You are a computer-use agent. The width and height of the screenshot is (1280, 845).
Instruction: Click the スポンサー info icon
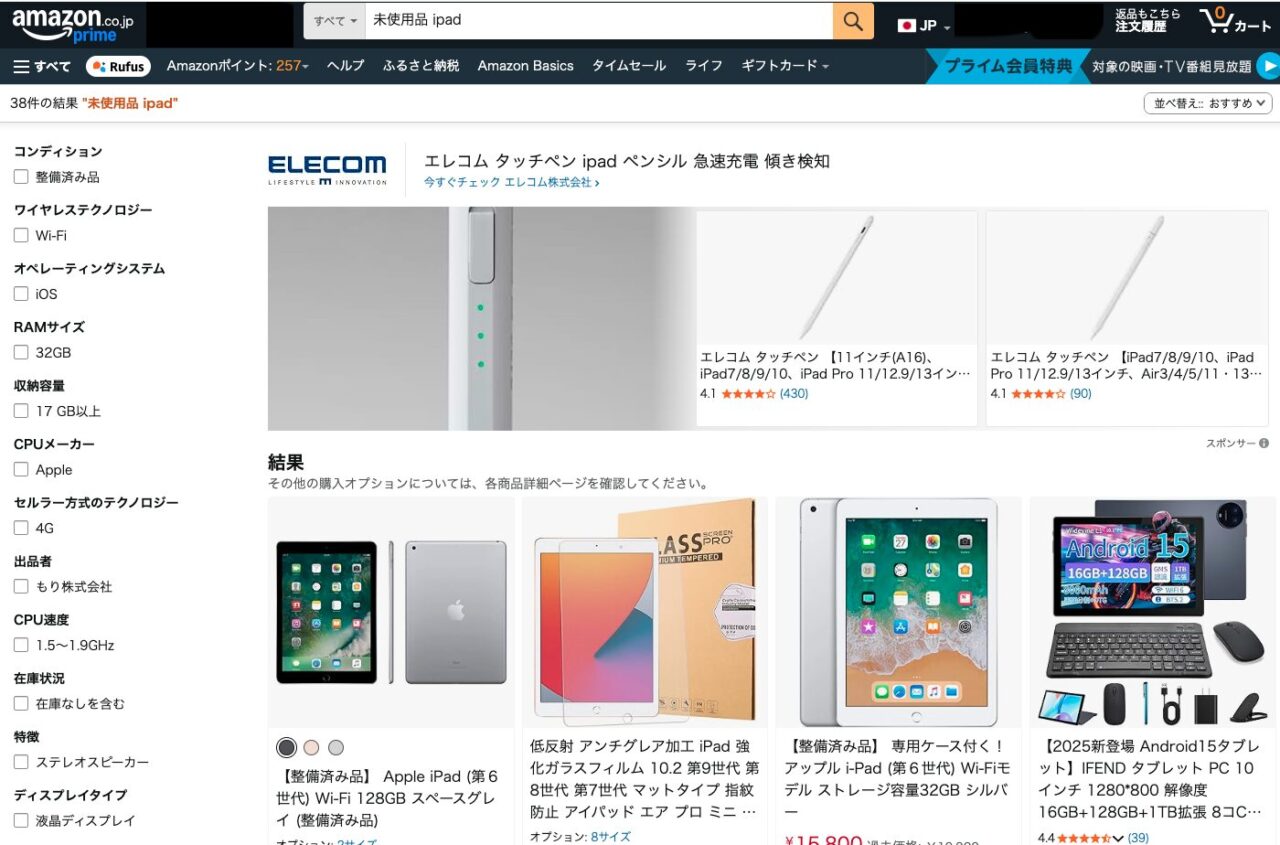tap(1264, 443)
